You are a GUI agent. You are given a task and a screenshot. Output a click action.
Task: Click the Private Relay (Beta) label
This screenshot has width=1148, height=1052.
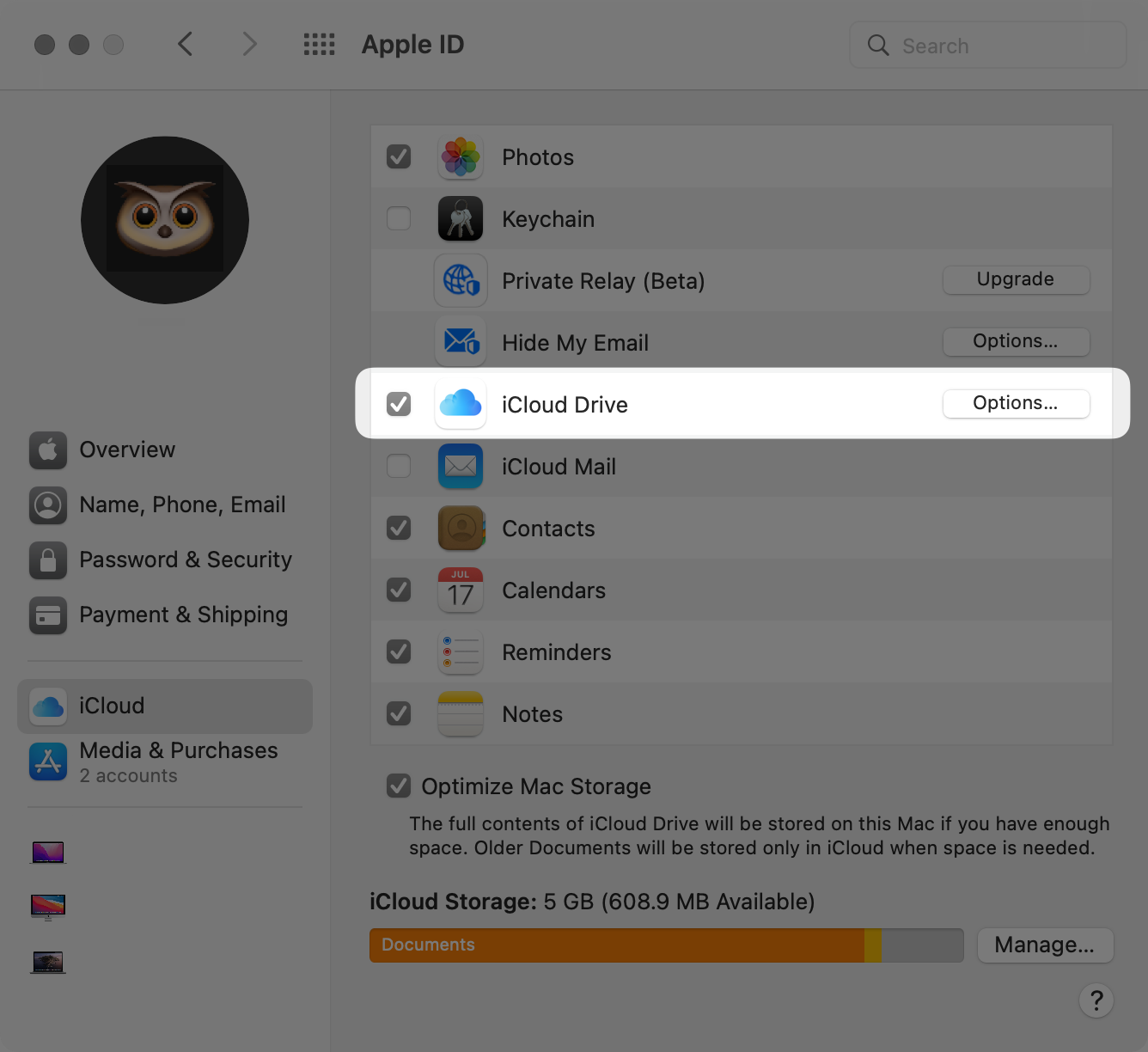[x=603, y=281]
